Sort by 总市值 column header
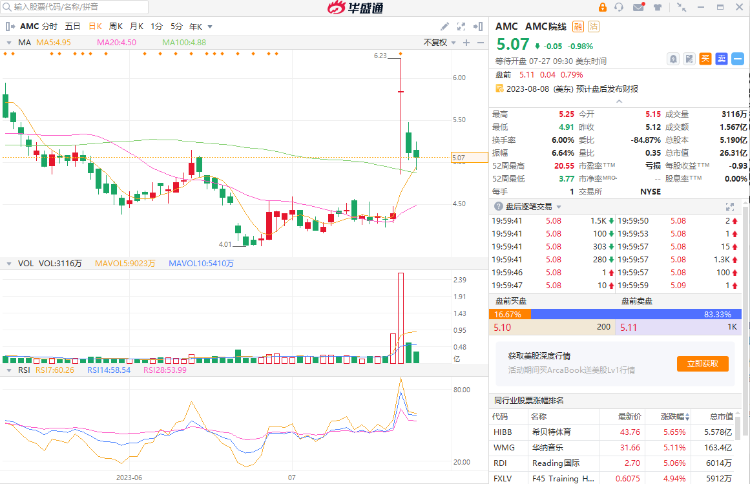This screenshot has height=484, width=750. [721, 417]
